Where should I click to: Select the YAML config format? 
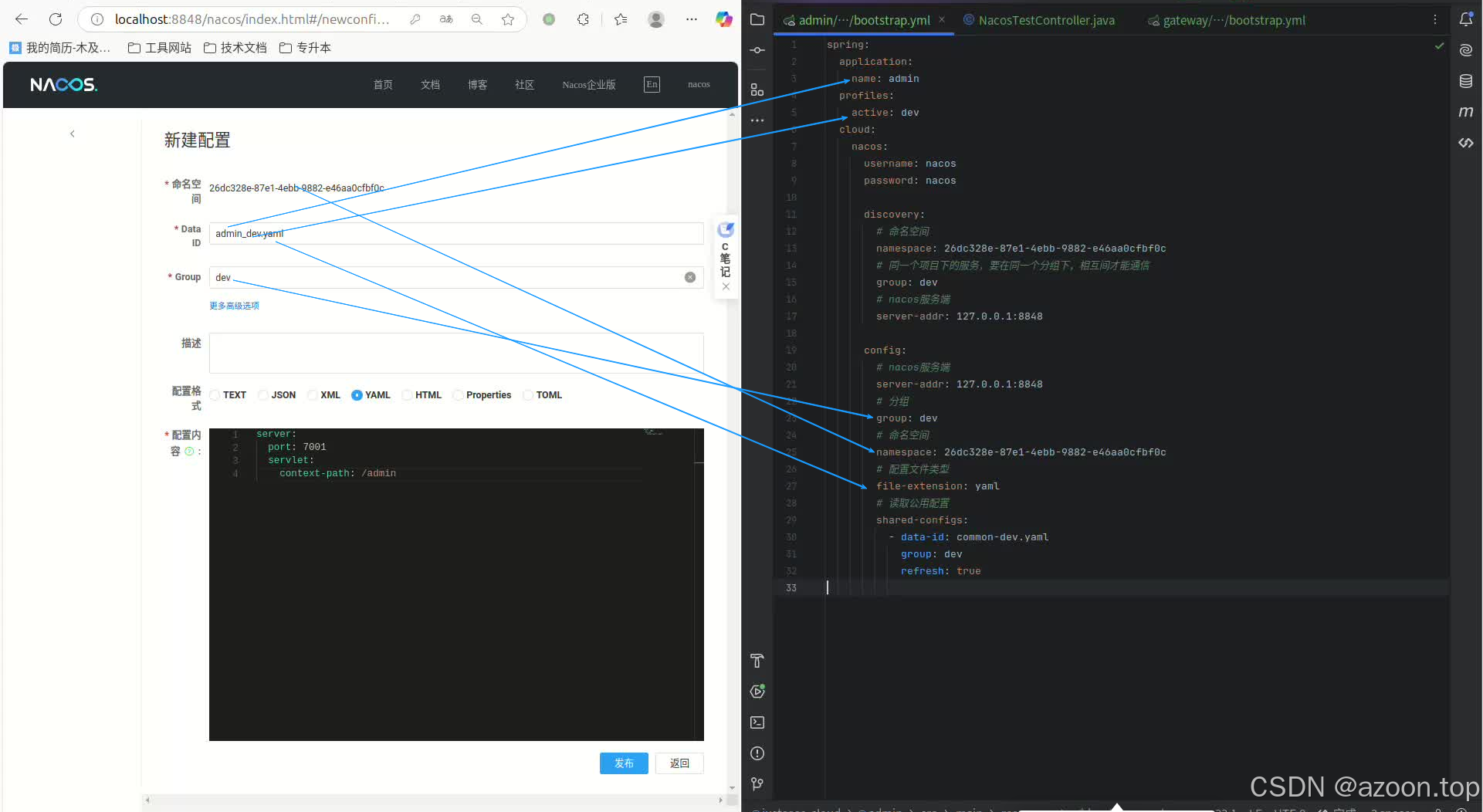pyautogui.click(x=357, y=395)
